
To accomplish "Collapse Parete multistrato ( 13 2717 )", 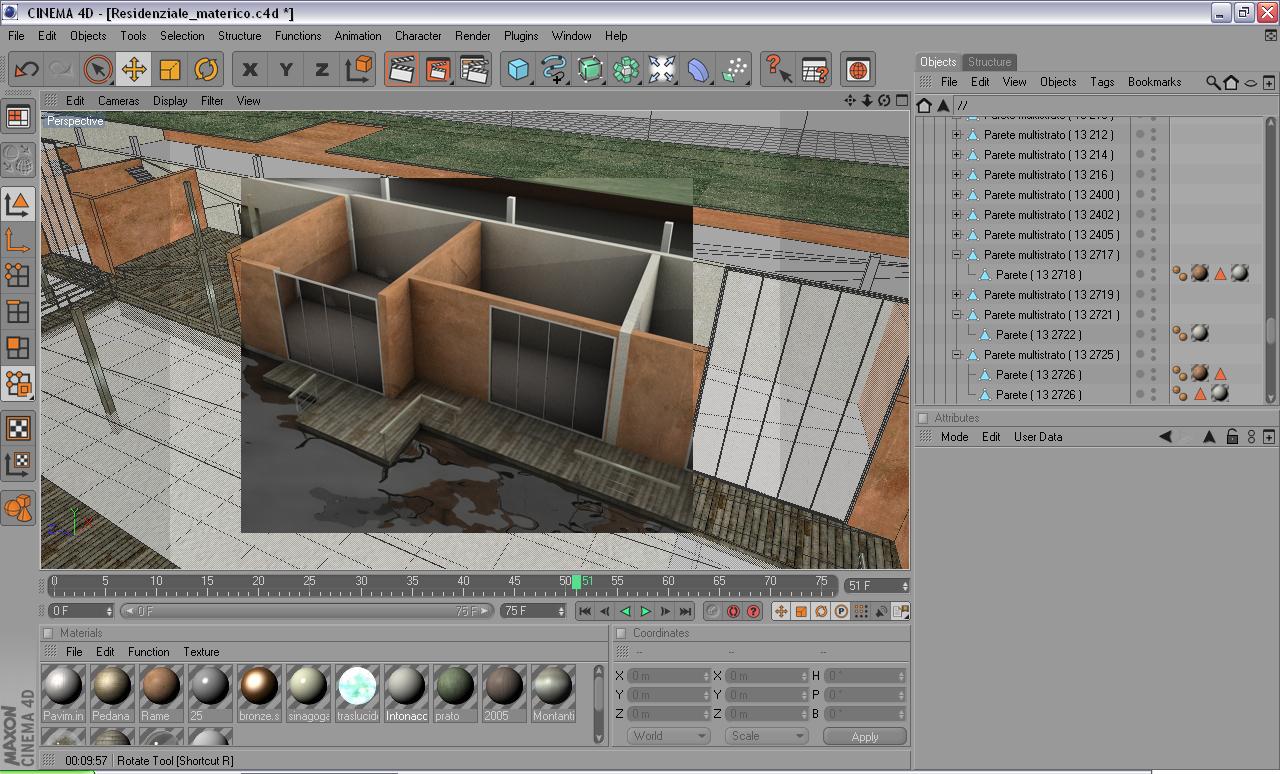I will pyautogui.click(x=957, y=255).
